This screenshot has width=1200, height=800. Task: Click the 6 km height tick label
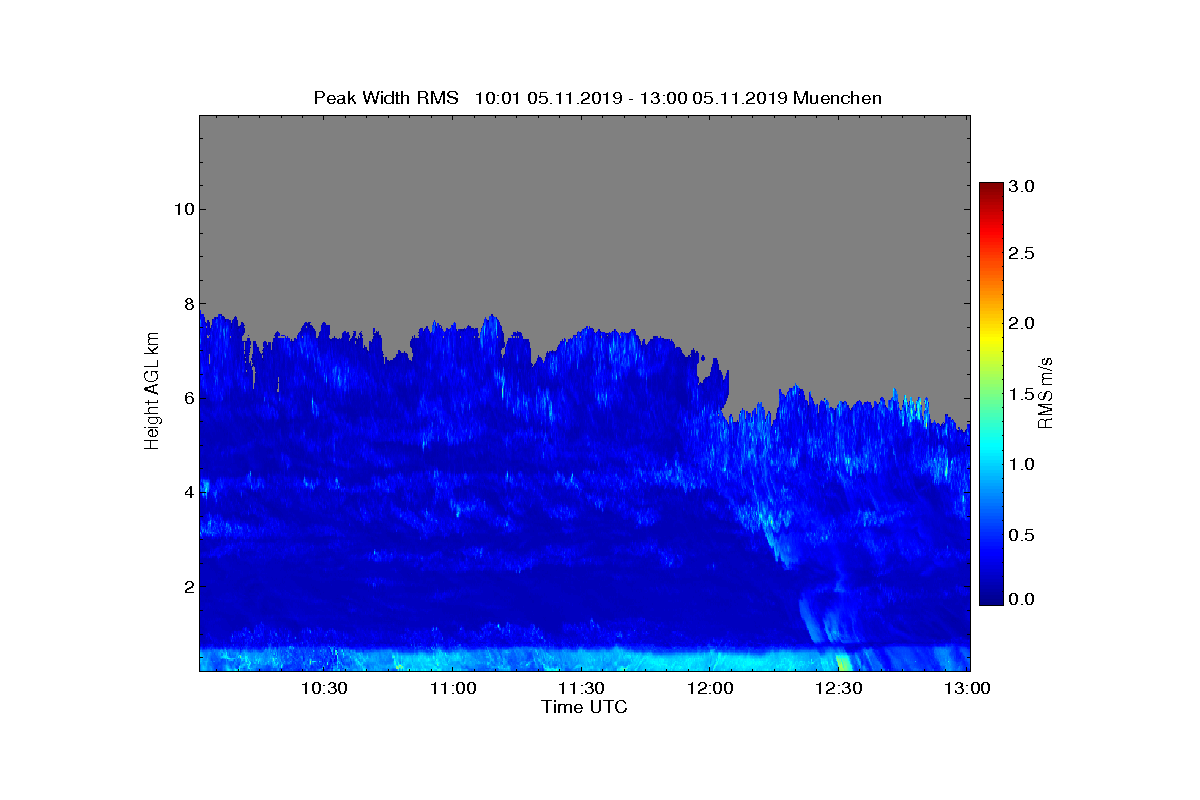(187, 398)
